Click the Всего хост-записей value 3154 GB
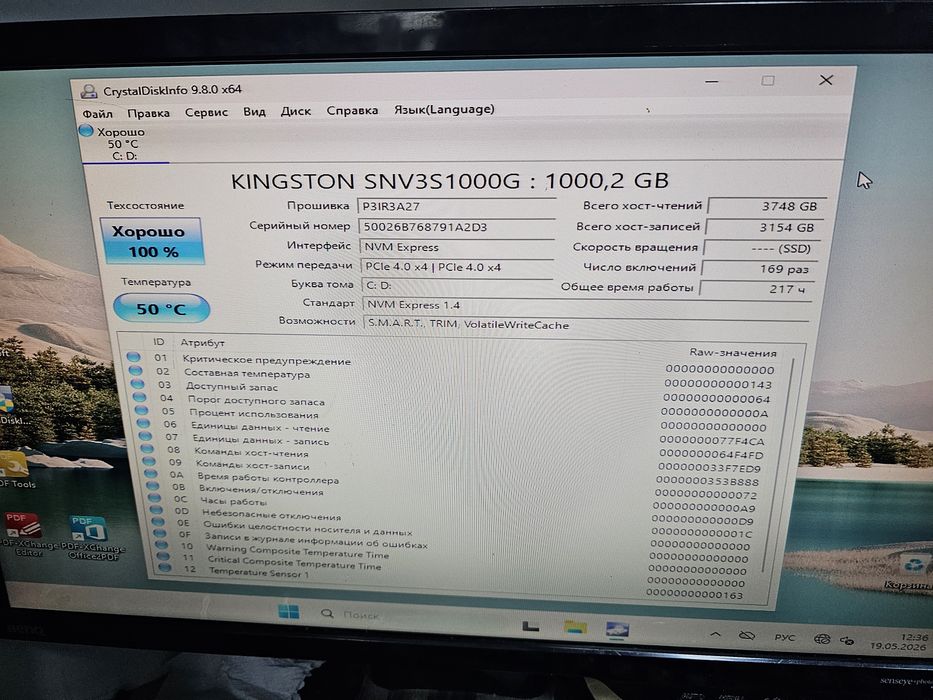 click(764, 227)
